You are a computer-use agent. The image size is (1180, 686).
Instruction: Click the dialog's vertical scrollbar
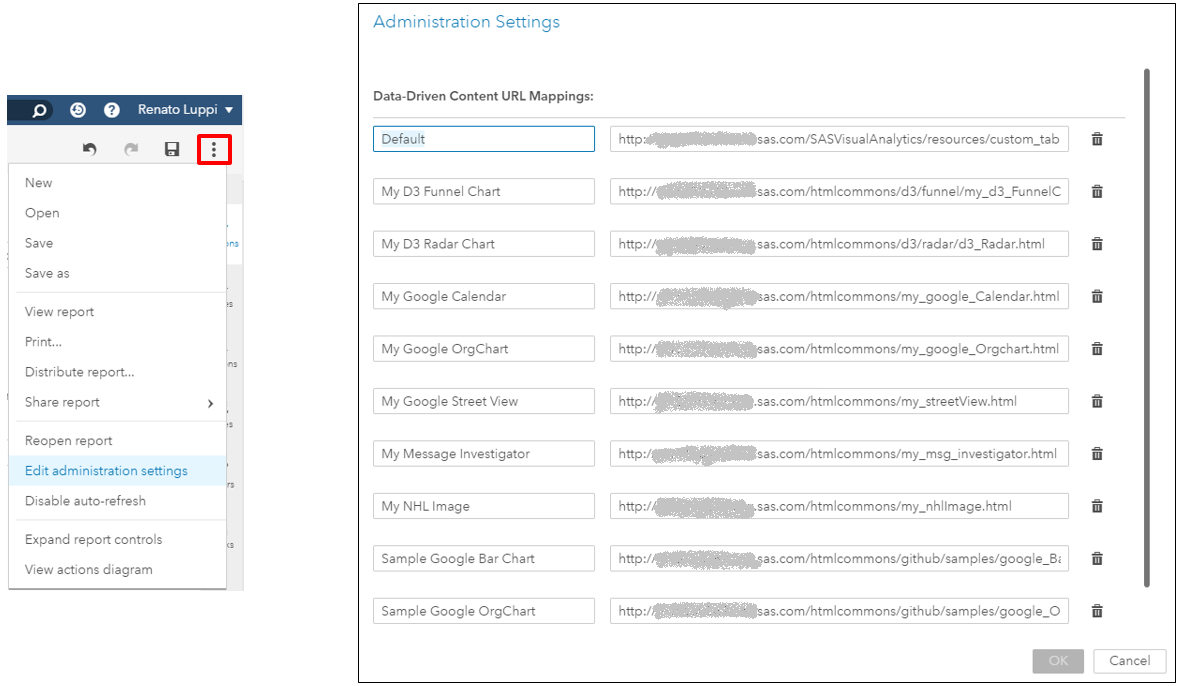1146,328
